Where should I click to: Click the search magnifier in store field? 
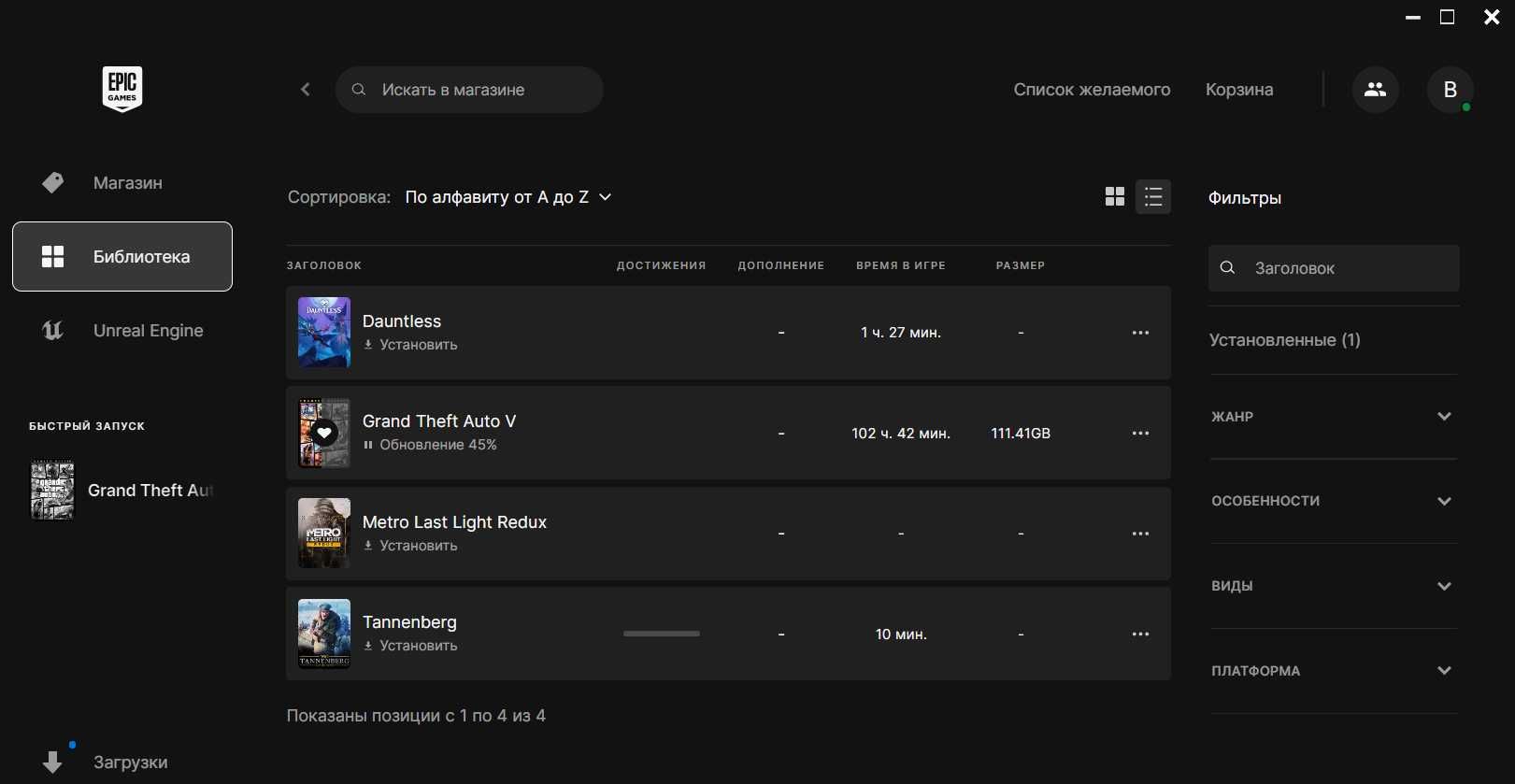click(x=358, y=90)
